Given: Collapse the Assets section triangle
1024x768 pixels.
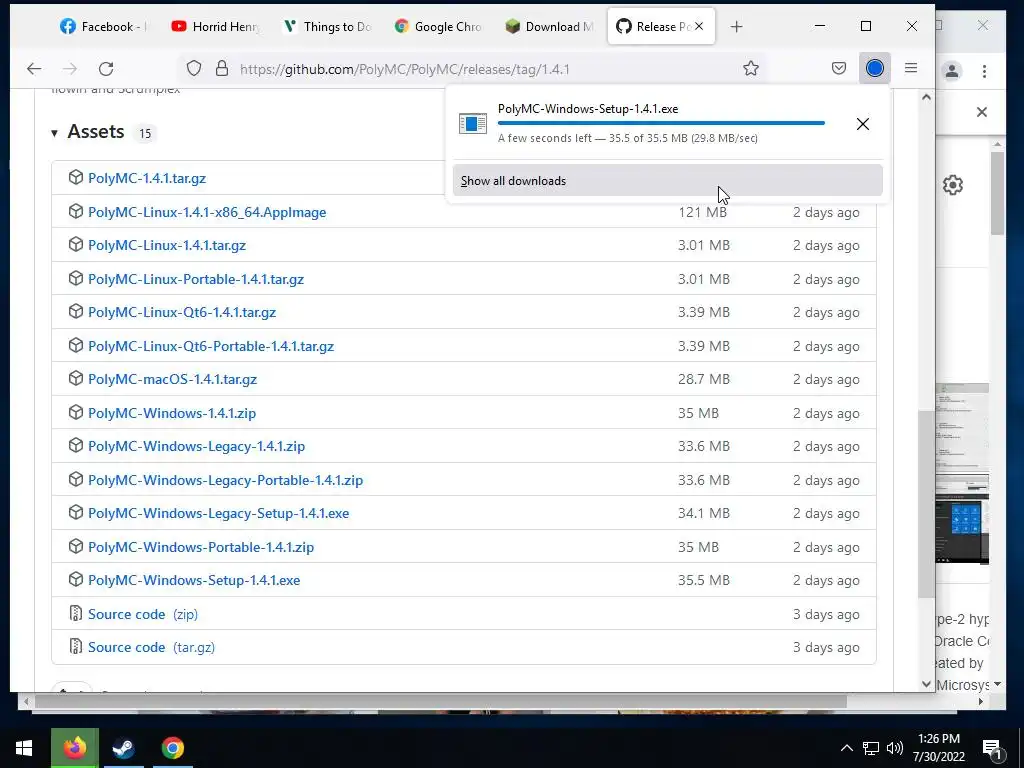Looking at the screenshot, I should 54,133.
